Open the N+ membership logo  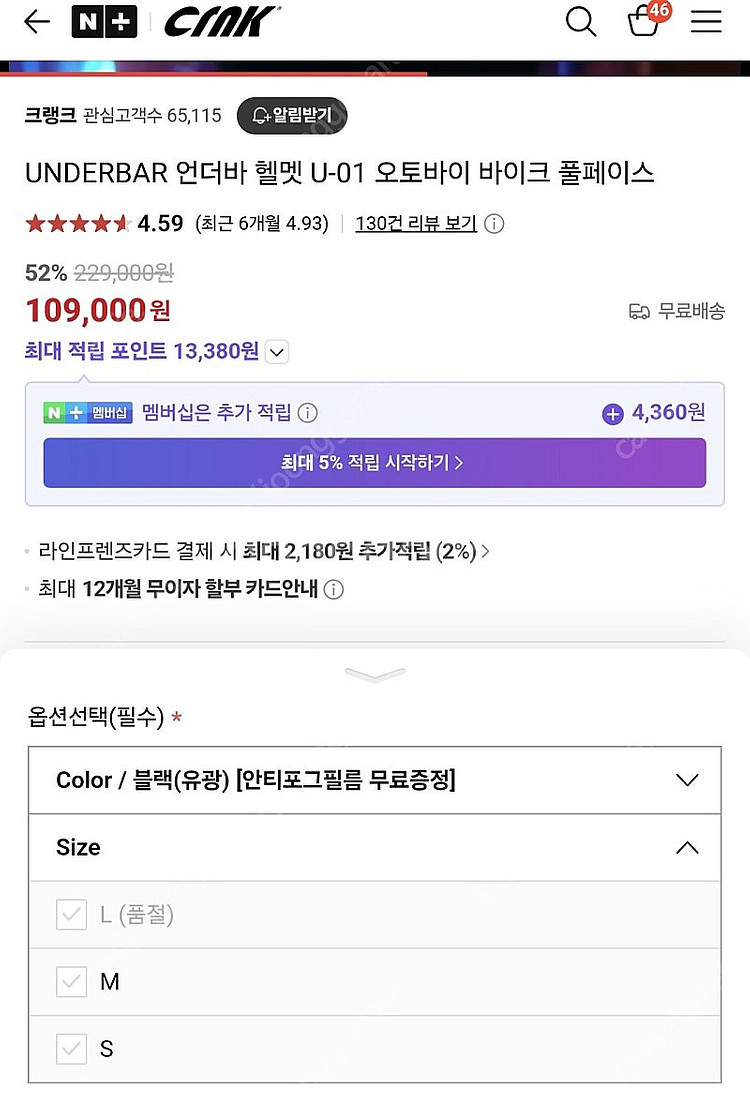click(x=104, y=22)
